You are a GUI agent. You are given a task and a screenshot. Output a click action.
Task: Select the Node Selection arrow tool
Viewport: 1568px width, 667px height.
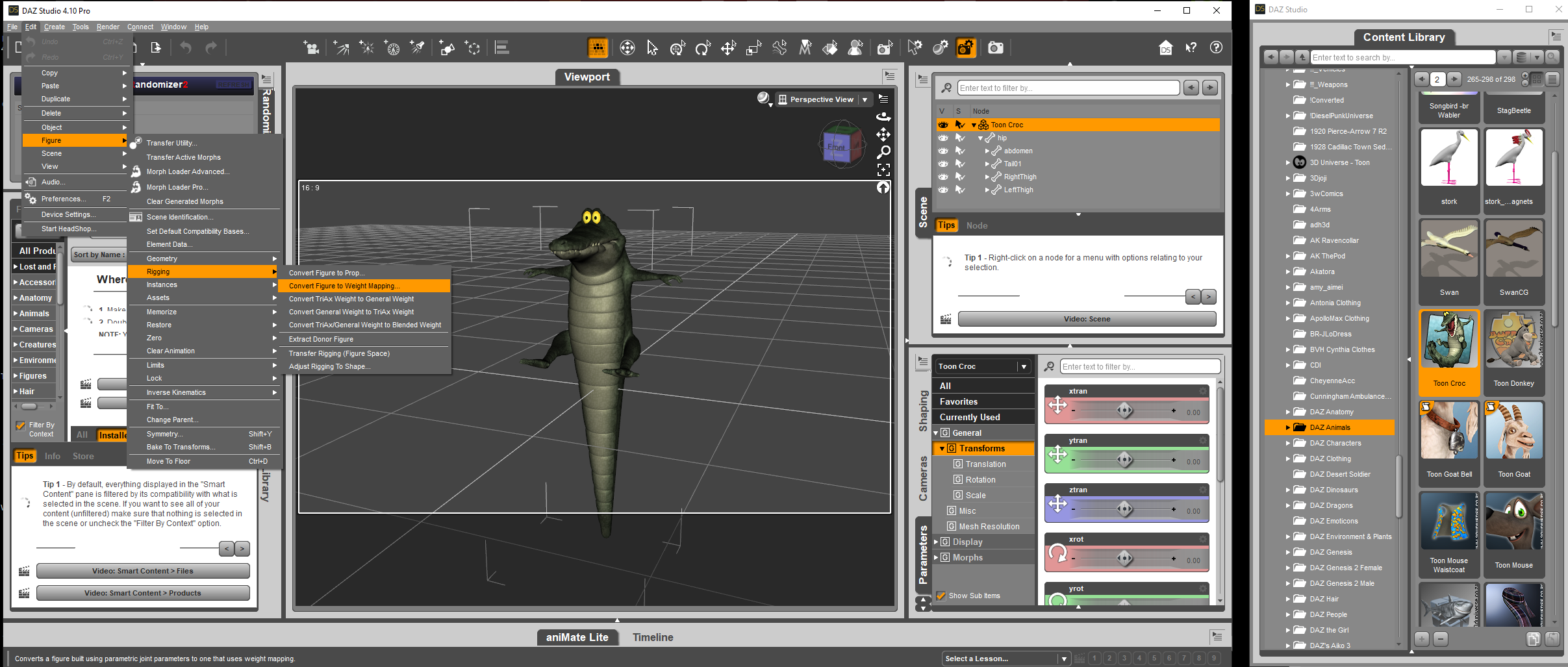652,47
